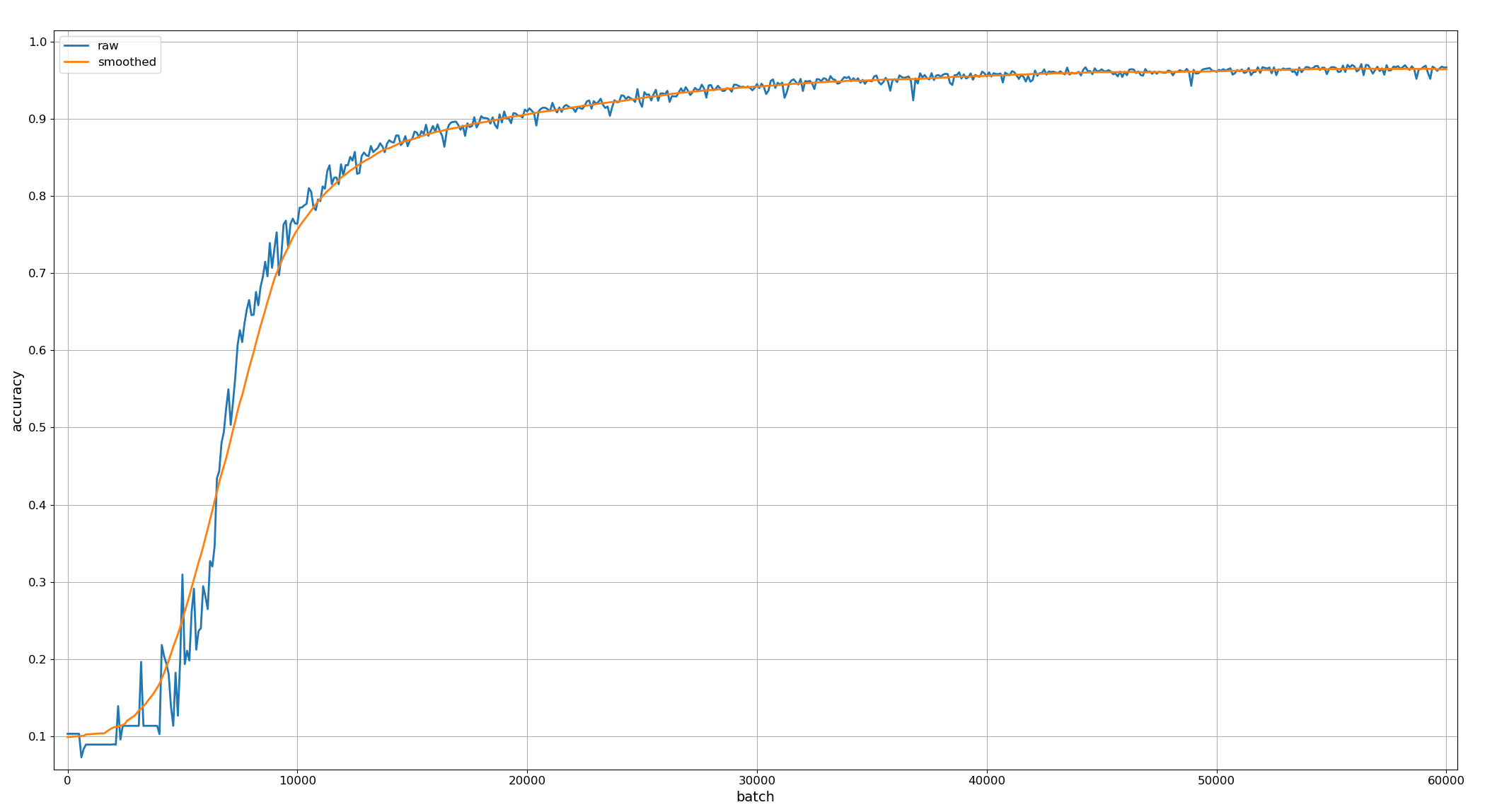Select the "smoothed" legend label text

point(127,62)
